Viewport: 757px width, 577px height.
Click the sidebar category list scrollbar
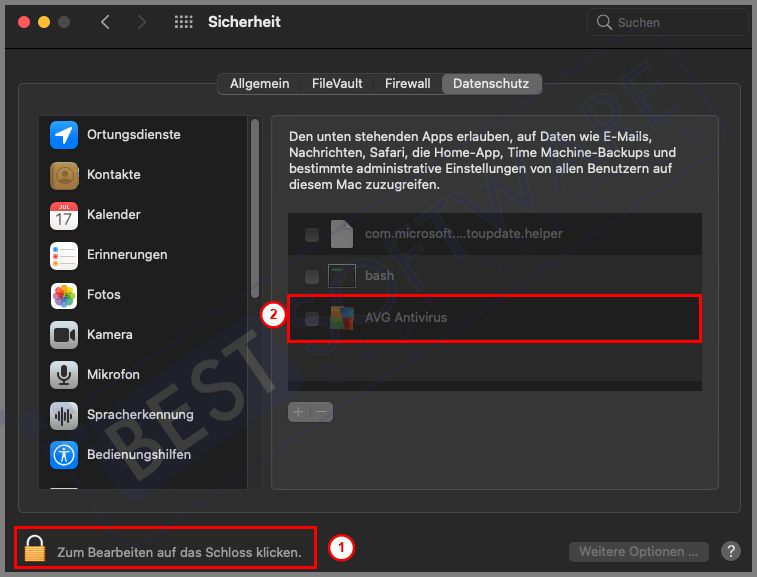(255, 209)
